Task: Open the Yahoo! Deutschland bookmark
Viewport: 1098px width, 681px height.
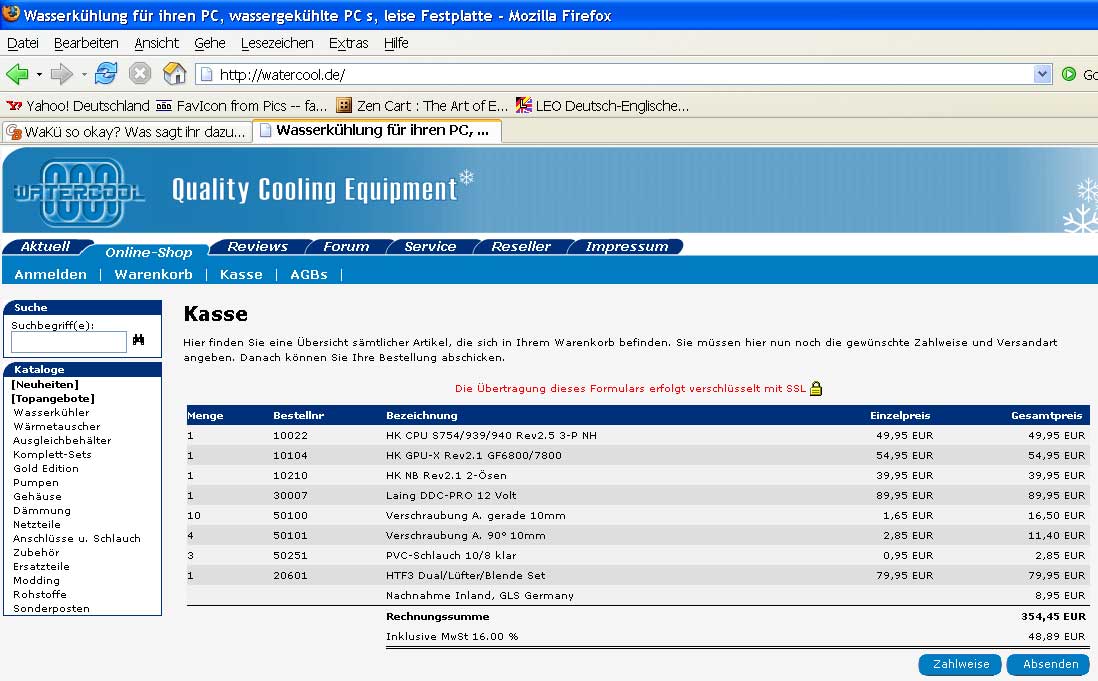Action: [78, 106]
